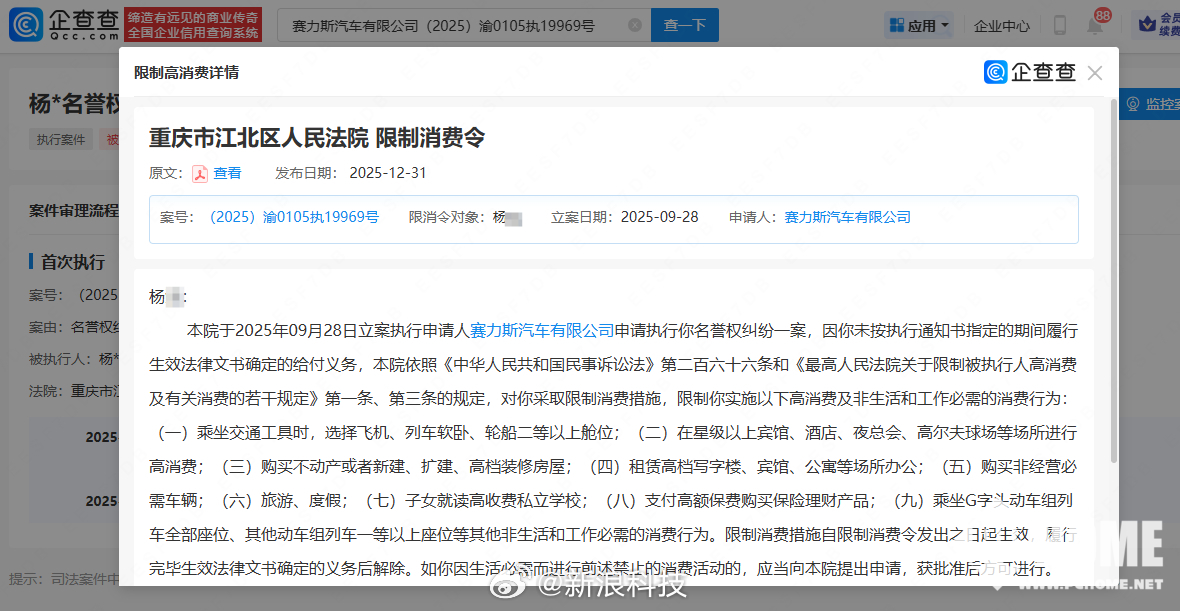Screen dimensions: 1180x611
Task: Clear the search box with the X icon
Action: click(634, 26)
